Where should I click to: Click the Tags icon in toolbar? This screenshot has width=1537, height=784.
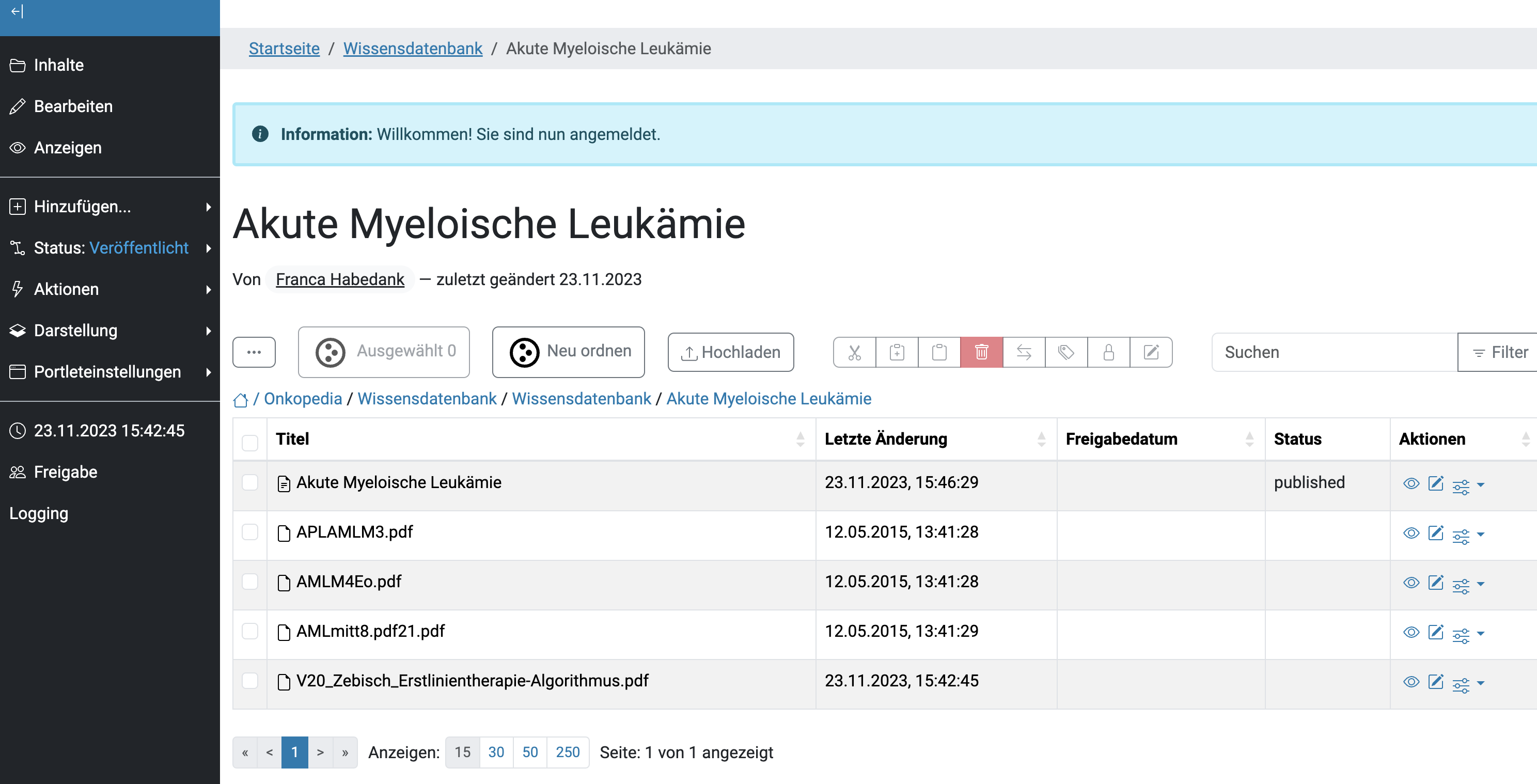[x=1066, y=352]
